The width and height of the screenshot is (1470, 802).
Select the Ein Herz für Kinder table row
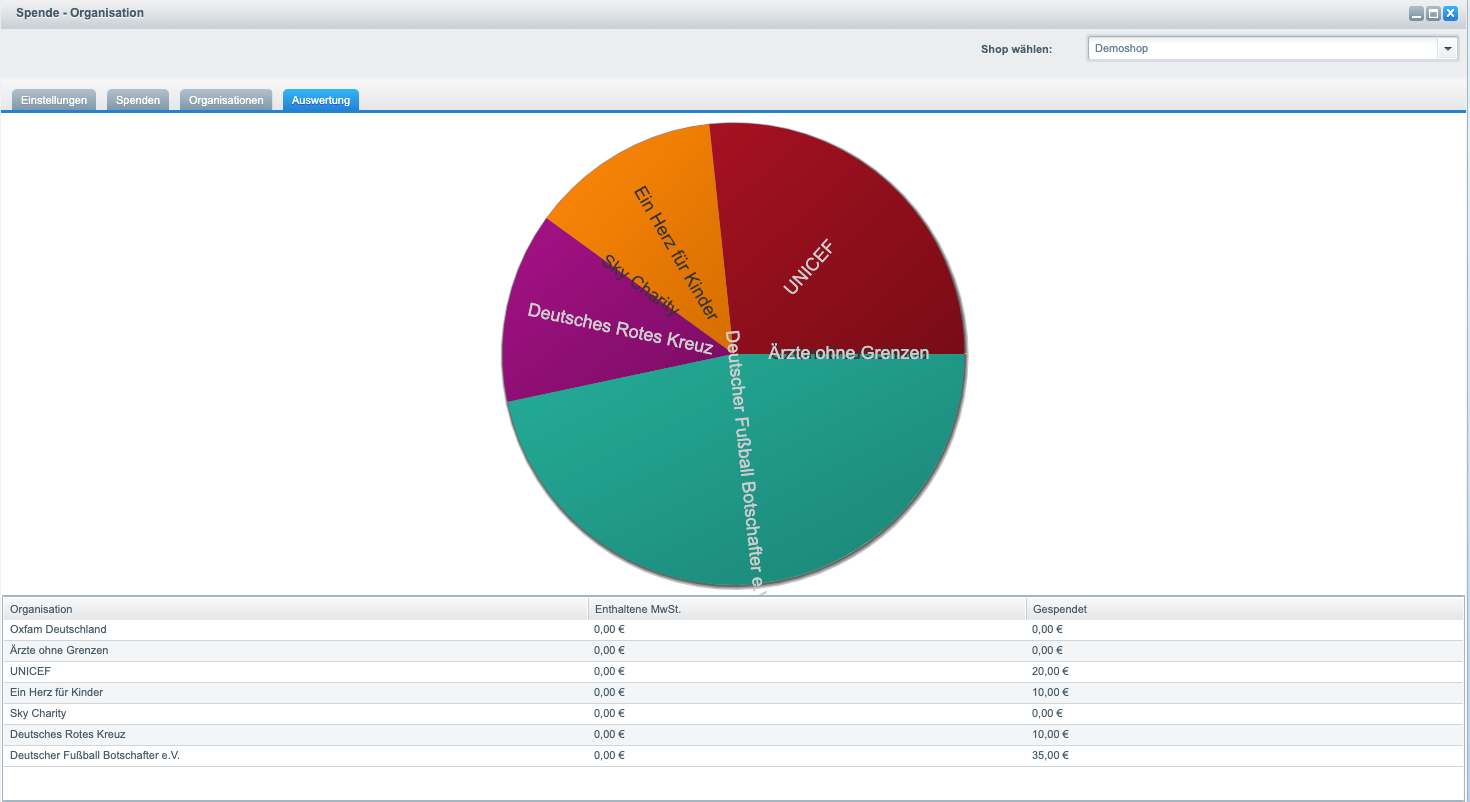click(x=734, y=693)
